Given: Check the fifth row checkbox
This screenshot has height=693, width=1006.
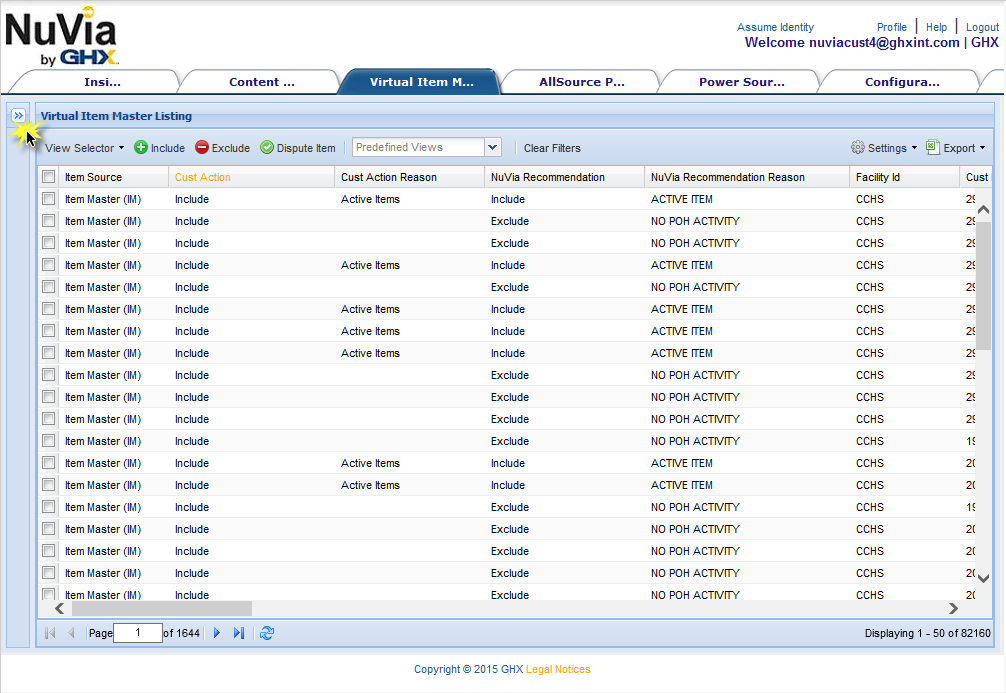Looking at the screenshot, I should point(48,287).
